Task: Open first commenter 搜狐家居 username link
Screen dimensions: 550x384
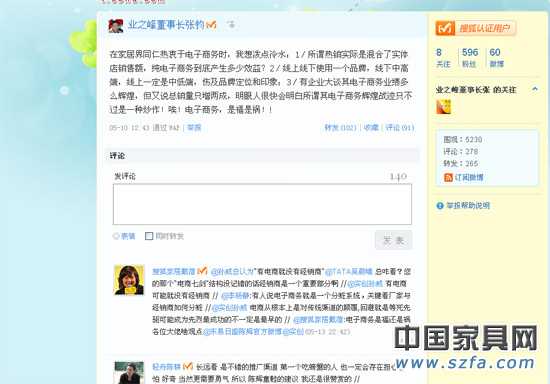Action: pyautogui.click(x=174, y=271)
